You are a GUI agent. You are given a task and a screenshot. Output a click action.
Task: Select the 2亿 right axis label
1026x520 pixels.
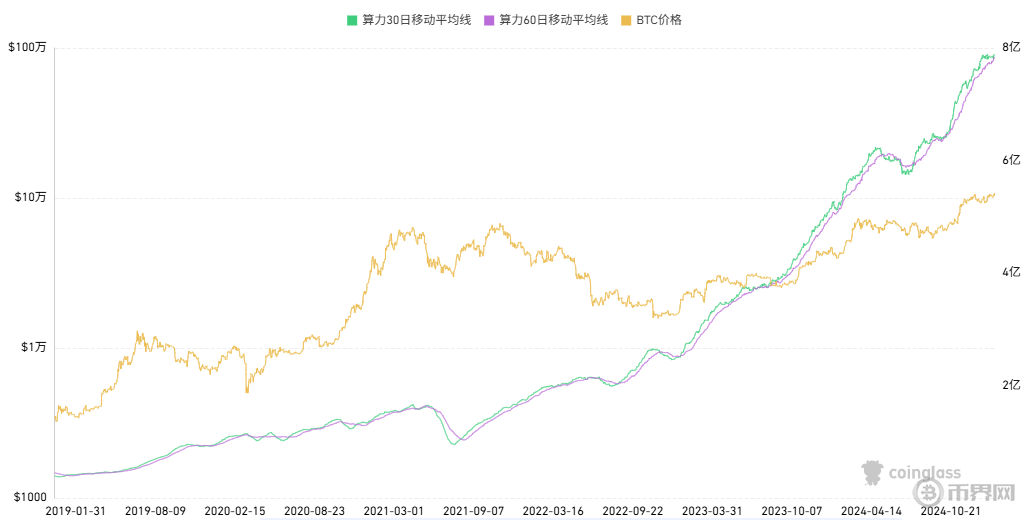coord(1011,385)
